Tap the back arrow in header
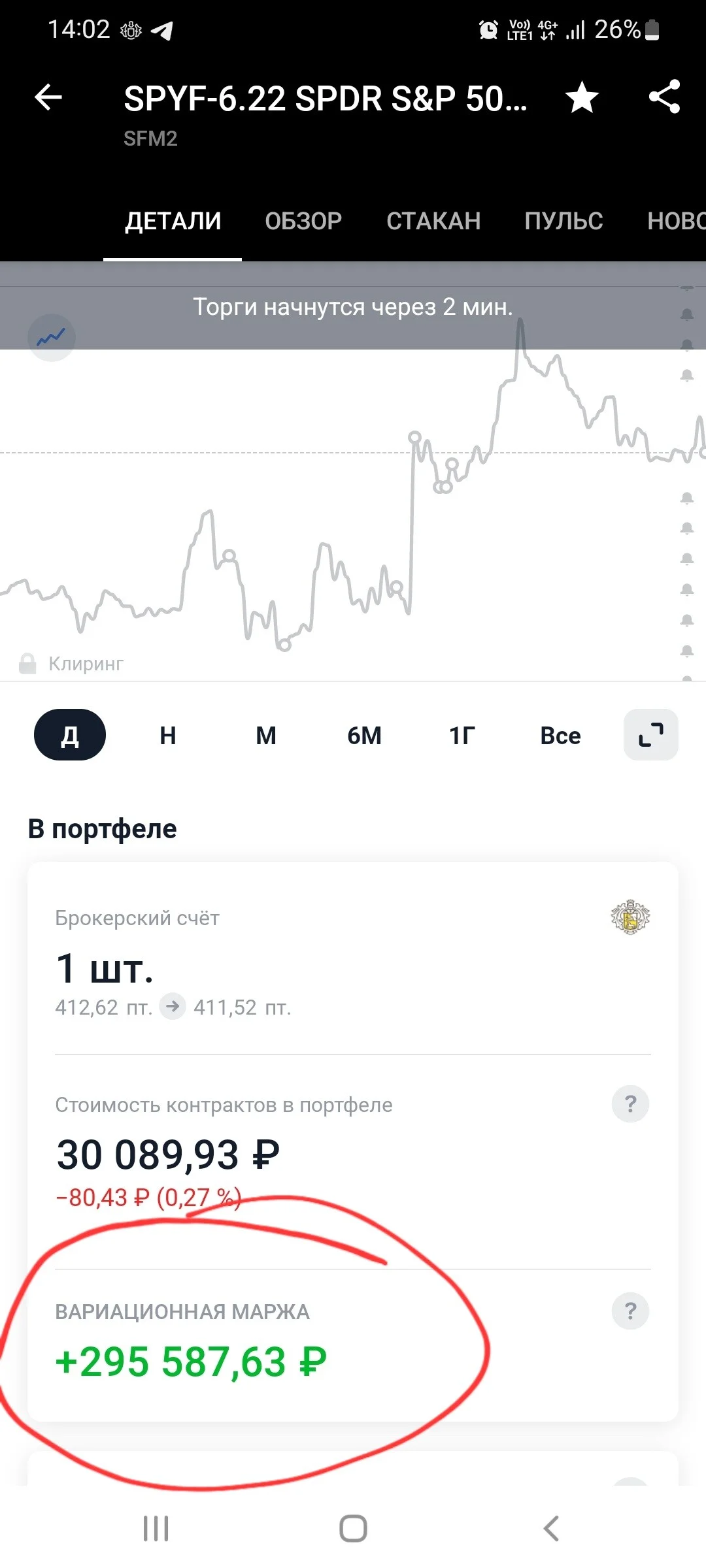Image resolution: width=706 pixels, height=1568 pixels. (x=48, y=98)
